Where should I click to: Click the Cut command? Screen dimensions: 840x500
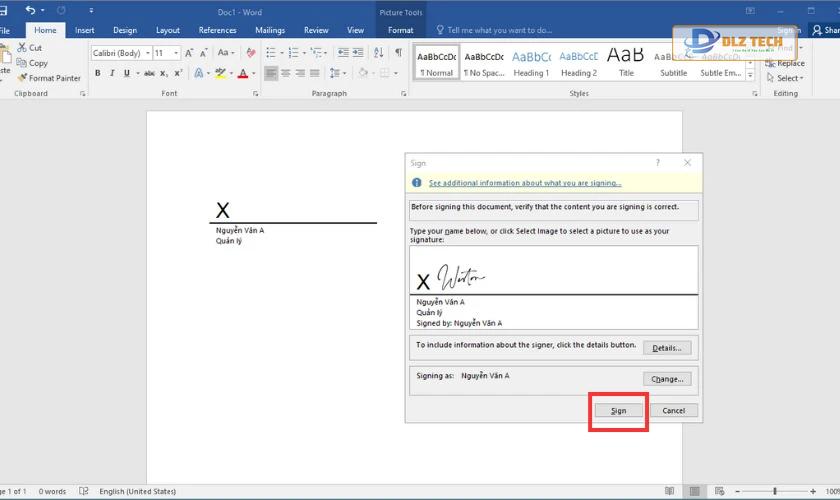[x=29, y=48]
